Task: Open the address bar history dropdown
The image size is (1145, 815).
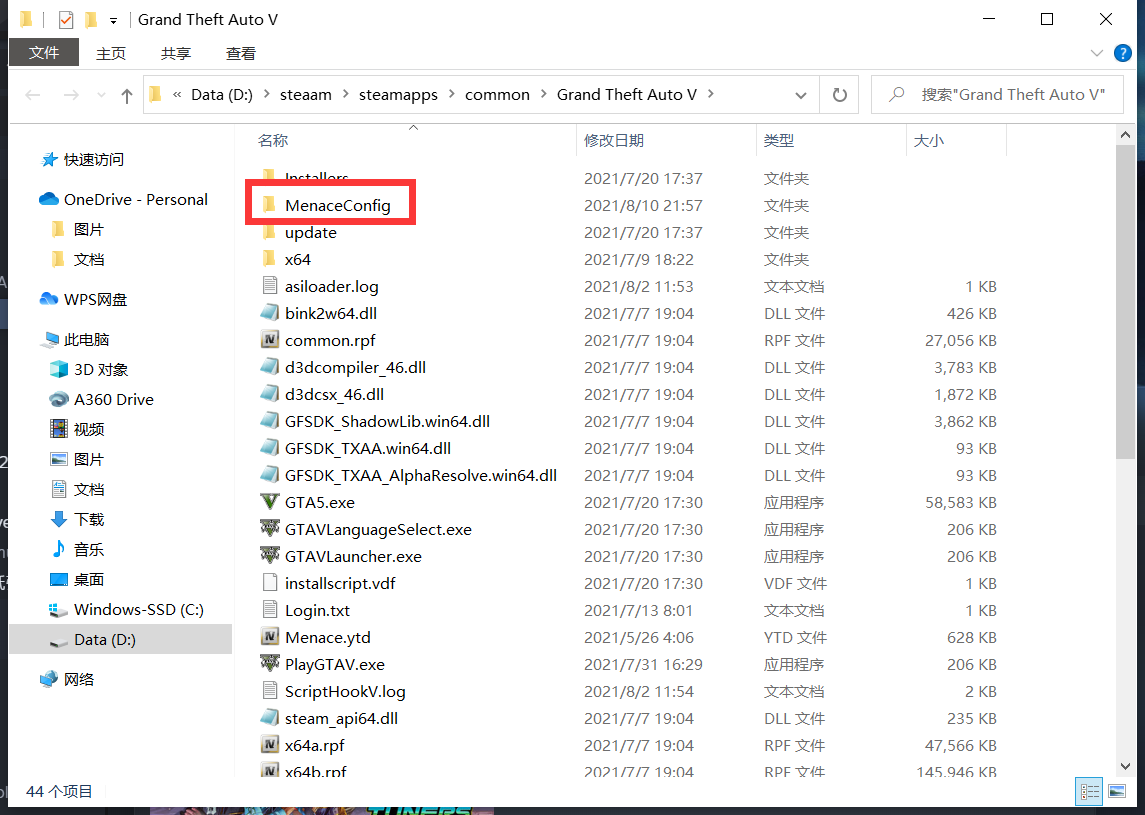Action: click(x=801, y=95)
